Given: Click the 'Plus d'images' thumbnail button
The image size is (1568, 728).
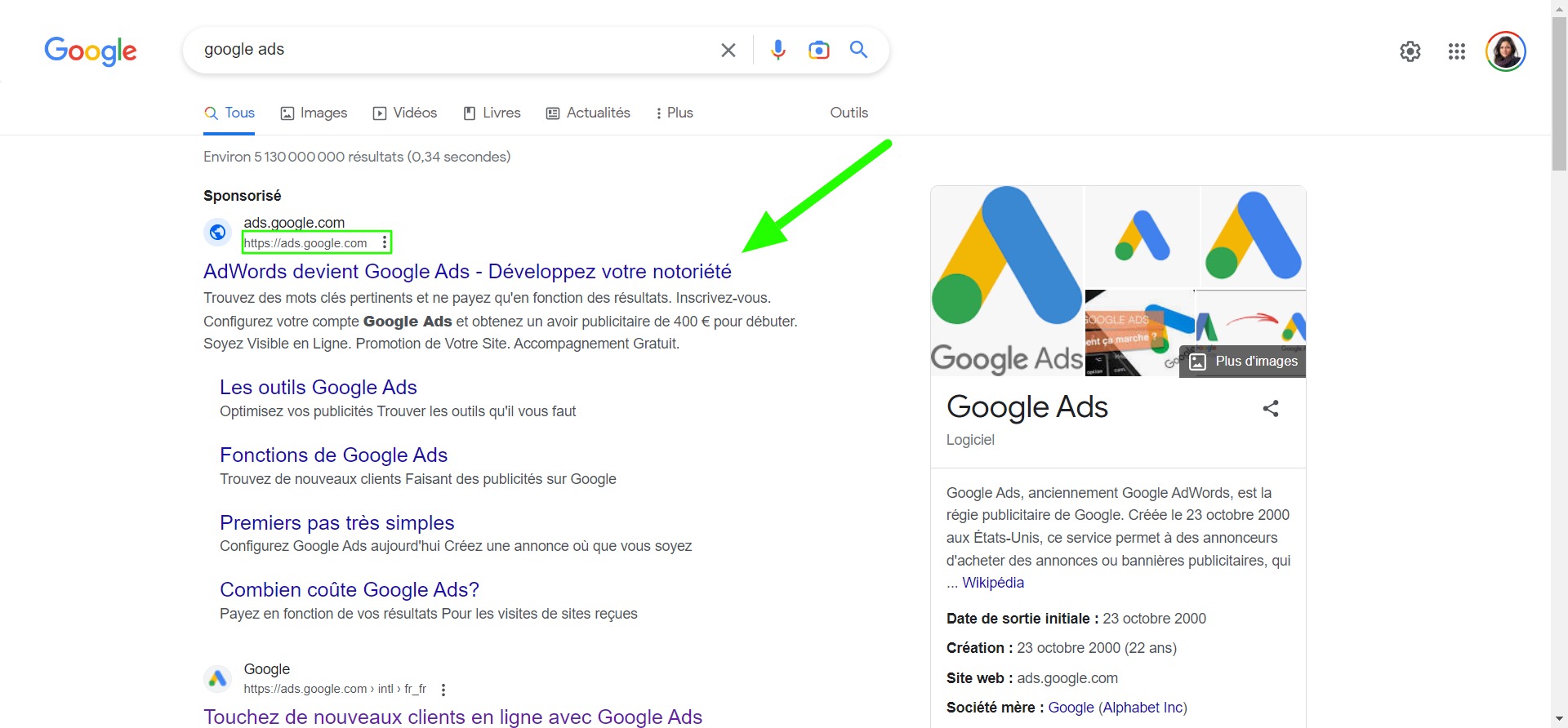Looking at the screenshot, I should click(x=1244, y=362).
